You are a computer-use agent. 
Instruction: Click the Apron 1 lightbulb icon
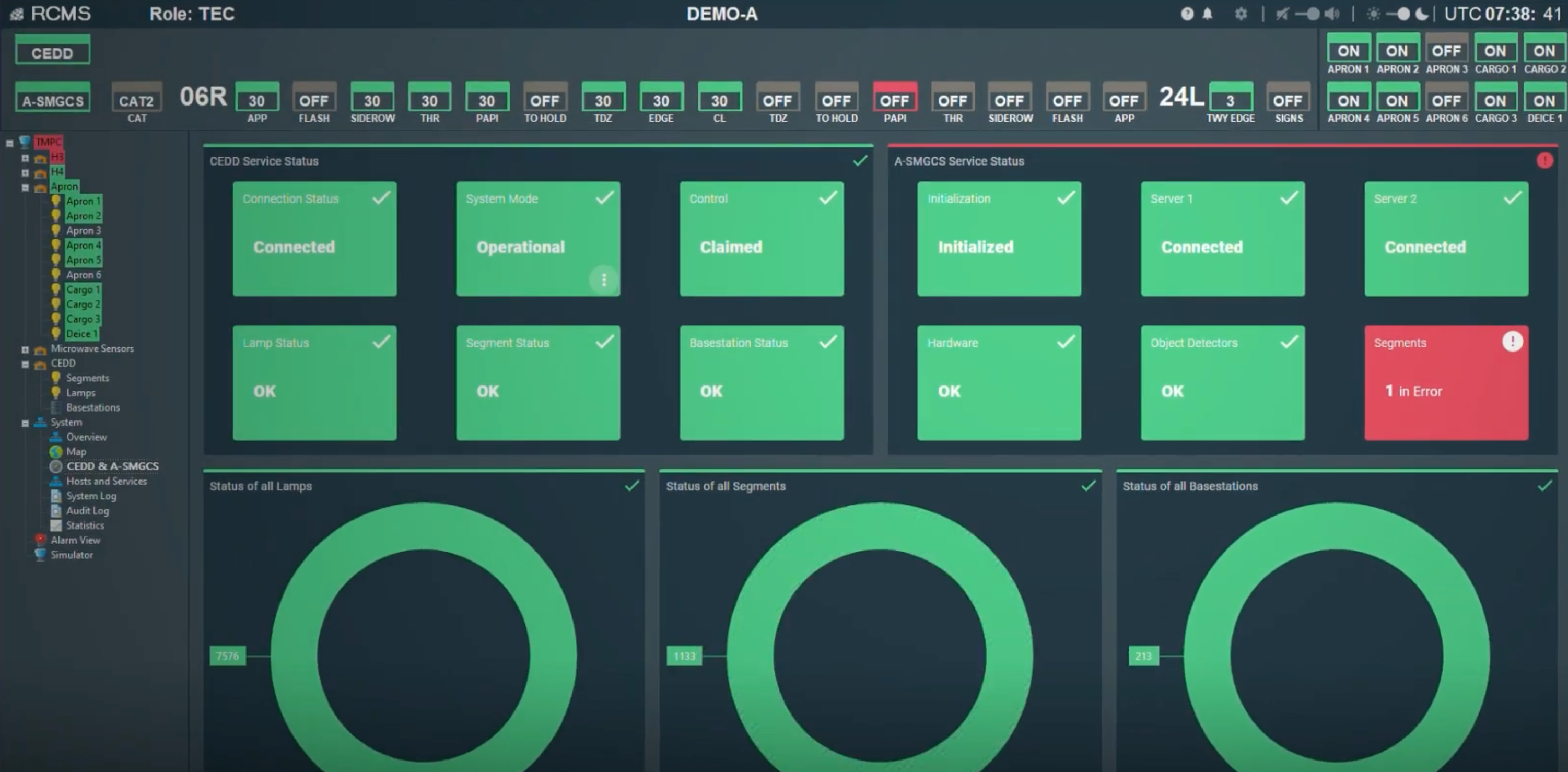point(56,201)
